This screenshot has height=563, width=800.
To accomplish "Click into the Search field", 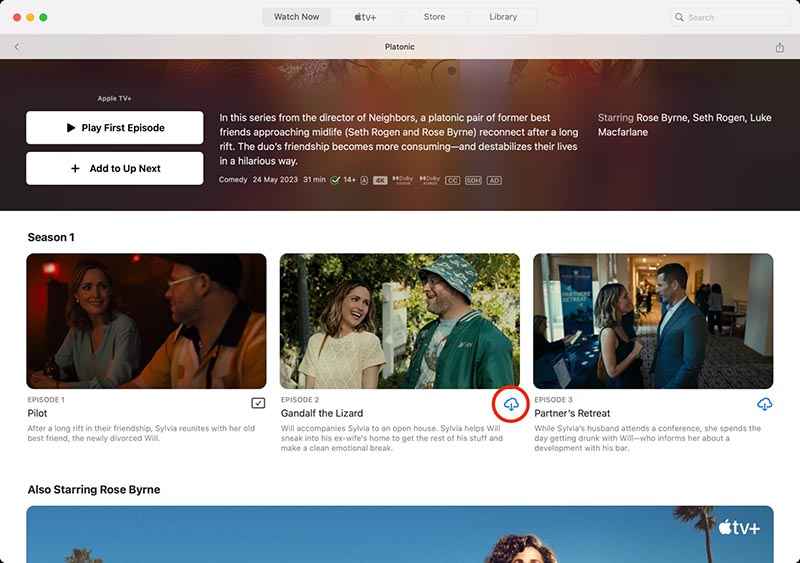I will (731, 17).
